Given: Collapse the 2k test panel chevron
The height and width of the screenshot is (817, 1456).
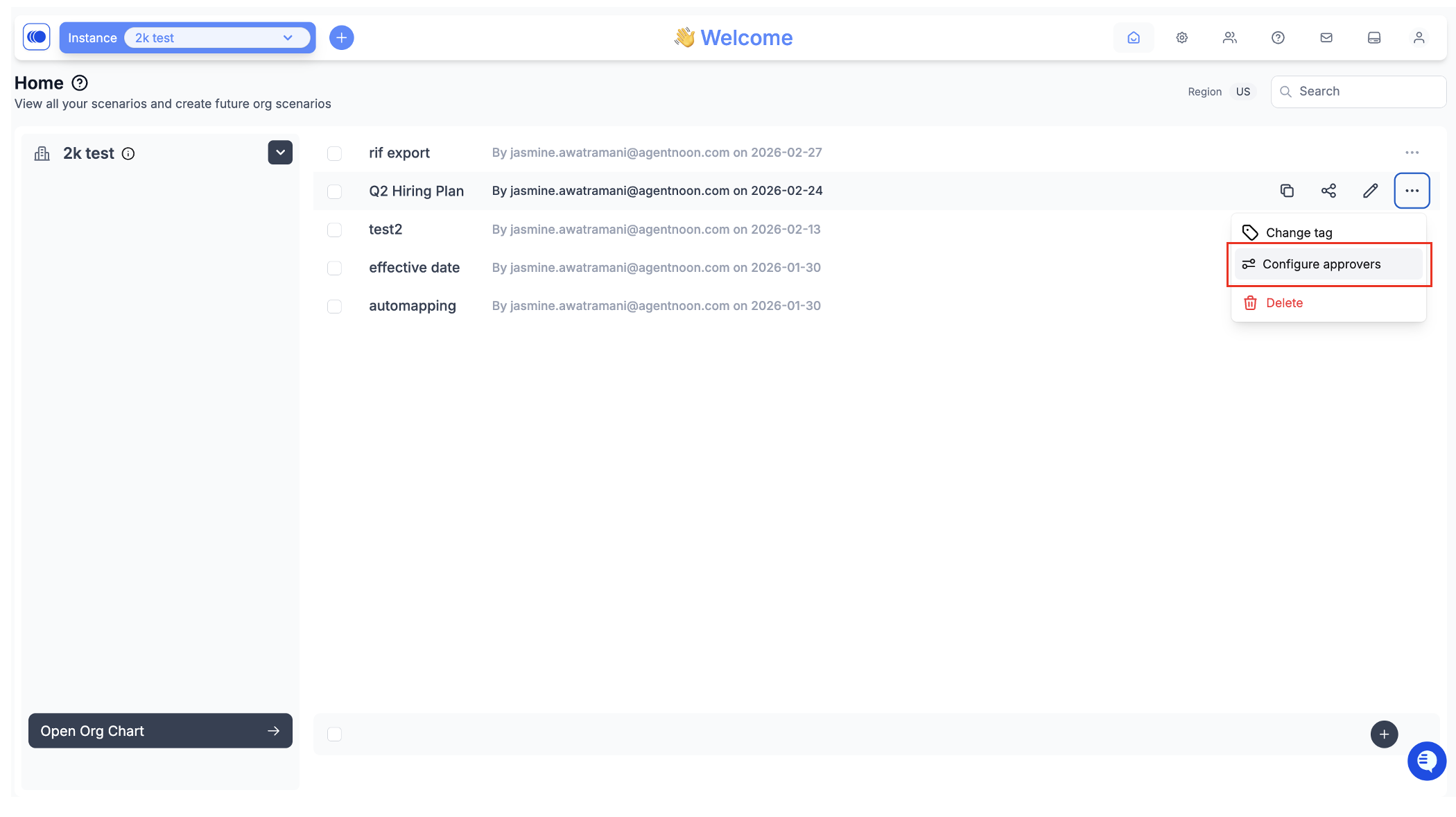Looking at the screenshot, I should [x=280, y=153].
